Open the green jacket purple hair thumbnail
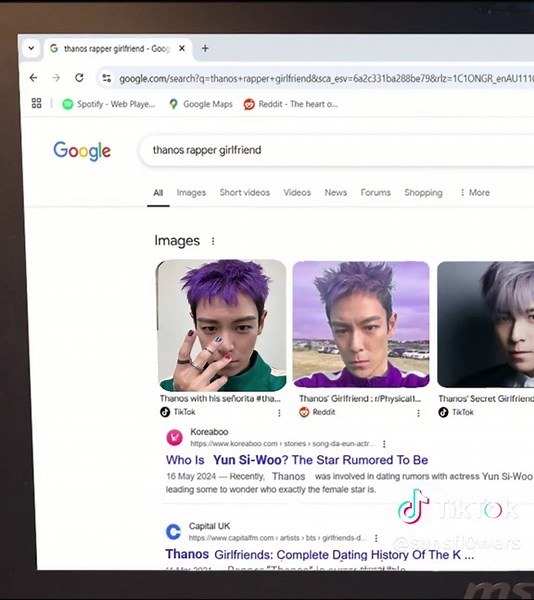 pyautogui.click(x=221, y=325)
